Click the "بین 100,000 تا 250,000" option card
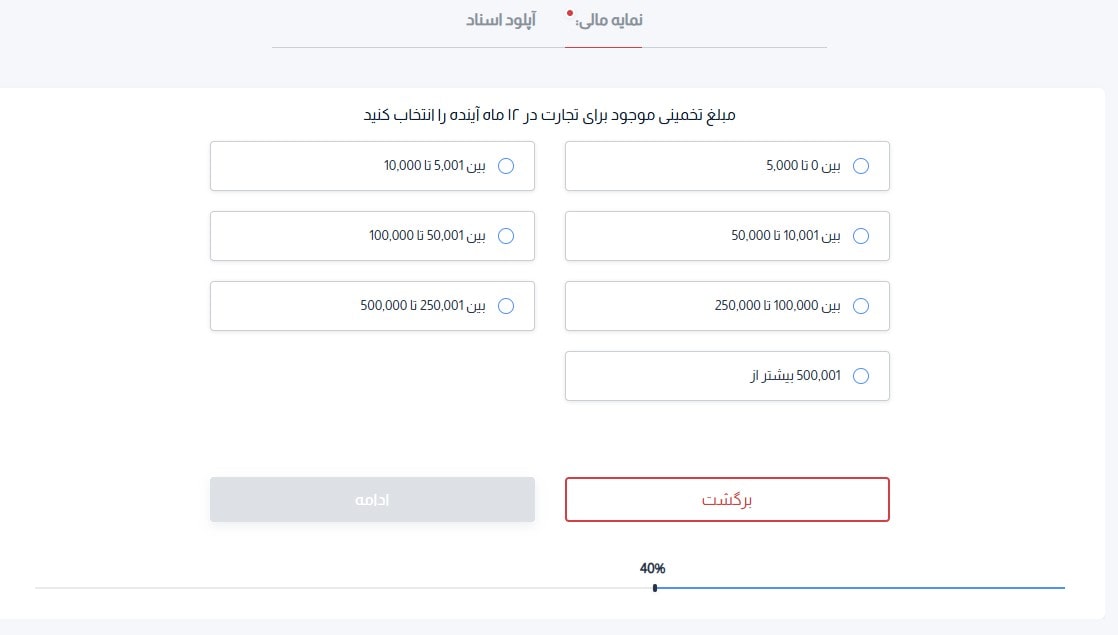Screen dimensions: 1118x635 [727, 306]
